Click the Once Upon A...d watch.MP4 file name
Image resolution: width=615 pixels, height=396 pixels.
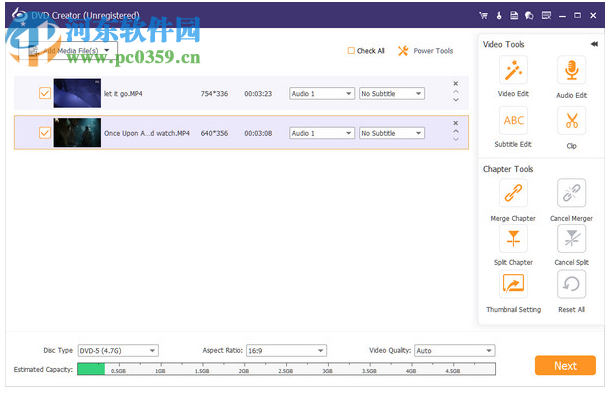pos(147,133)
